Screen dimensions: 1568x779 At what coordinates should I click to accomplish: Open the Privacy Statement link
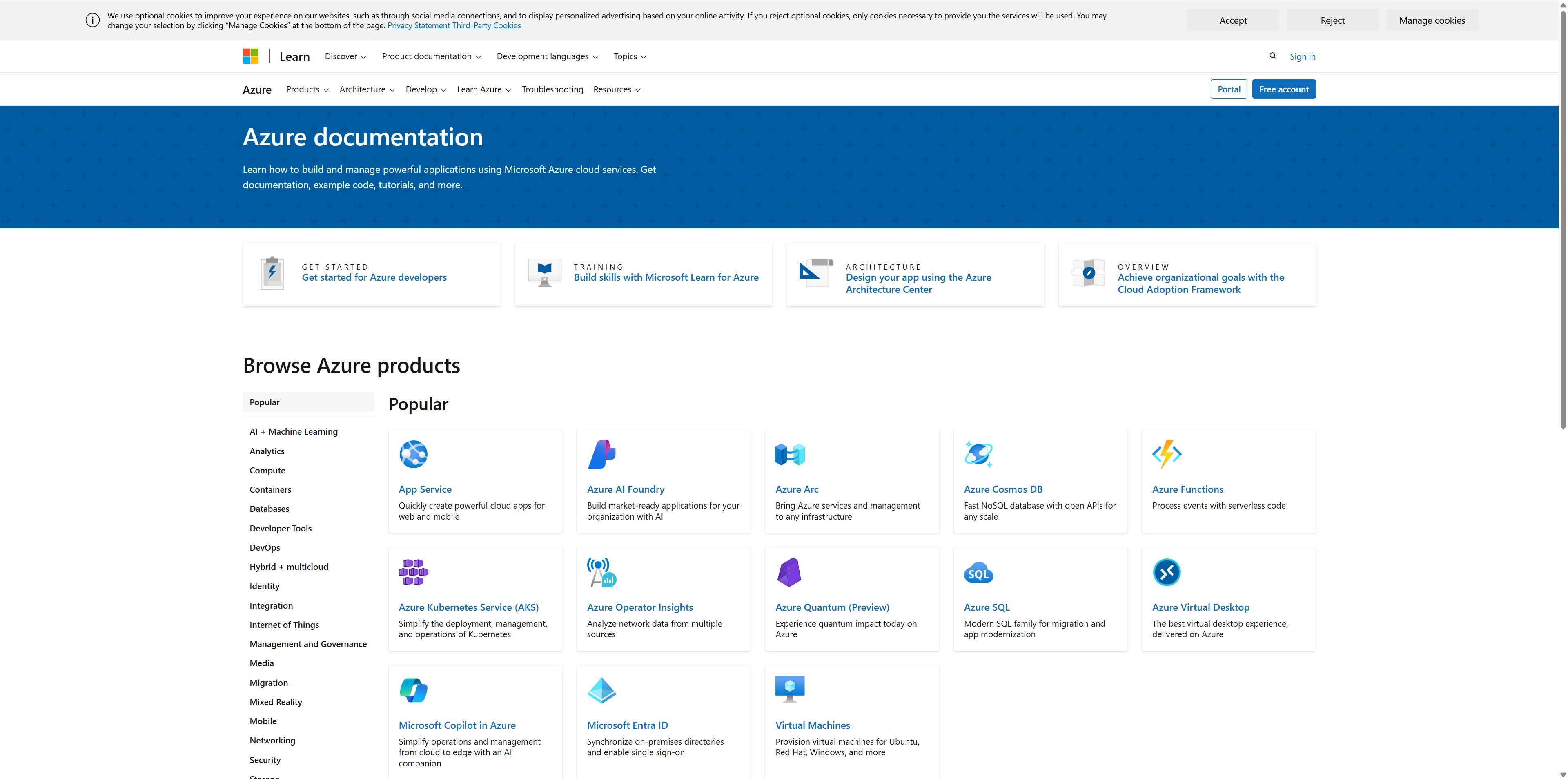pos(419,25)
